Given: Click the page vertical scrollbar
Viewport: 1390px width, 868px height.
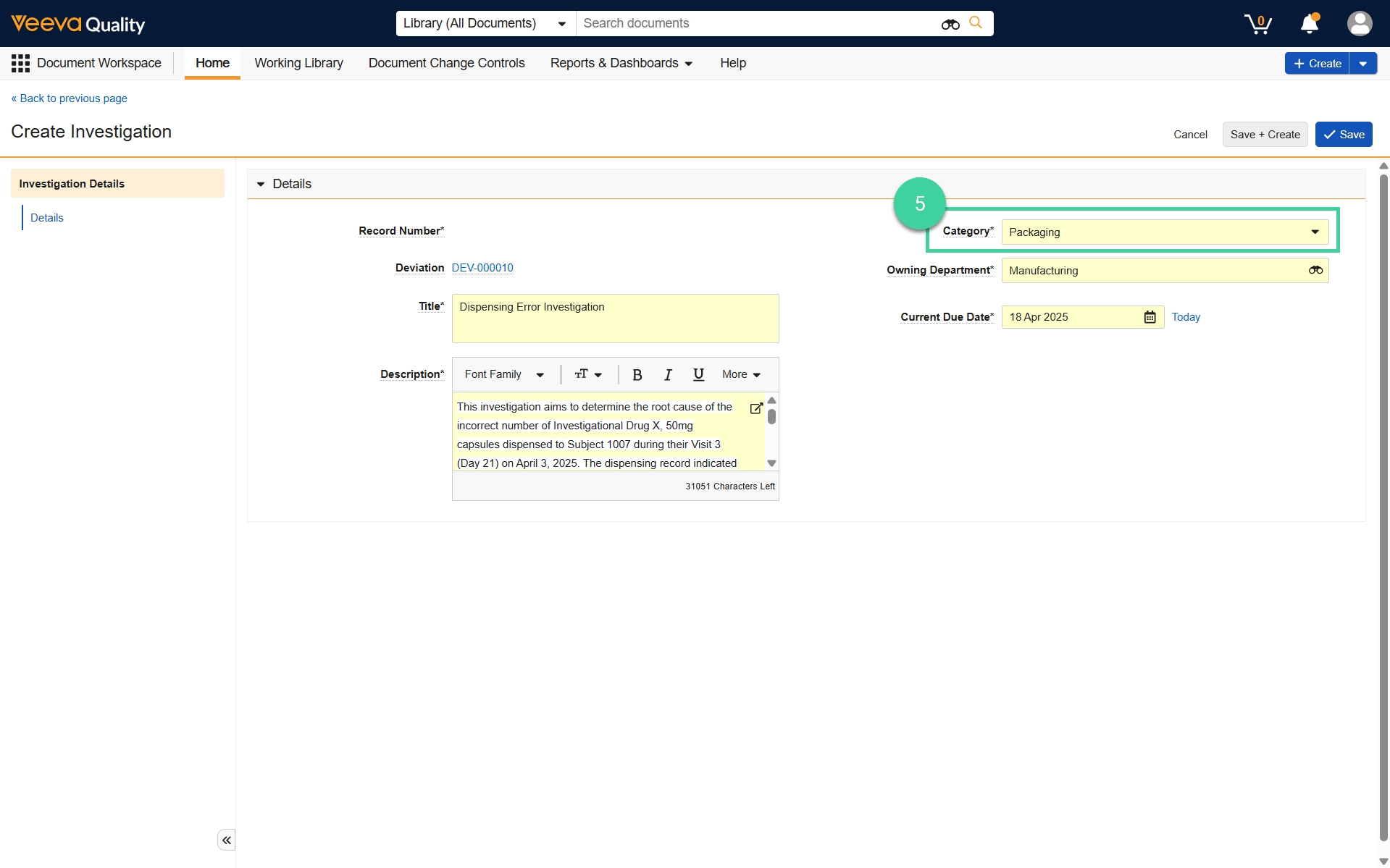Looking at the screenshot, I should 1383,507.
